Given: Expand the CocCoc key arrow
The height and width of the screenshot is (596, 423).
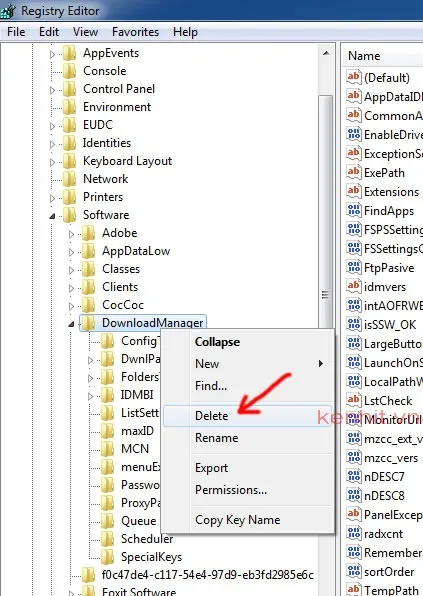Looking at the screenshot, I should [x=71, y=306].
